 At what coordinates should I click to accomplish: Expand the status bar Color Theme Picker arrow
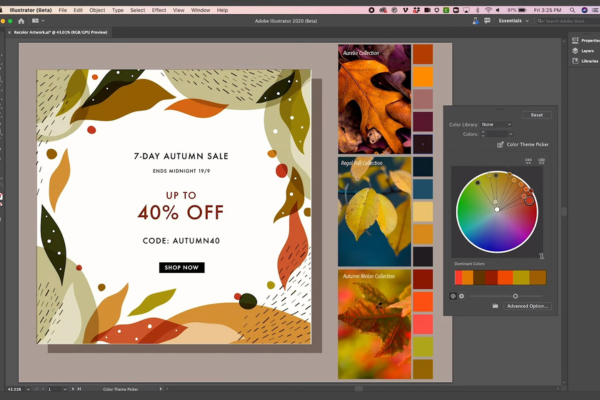point(160,389)
